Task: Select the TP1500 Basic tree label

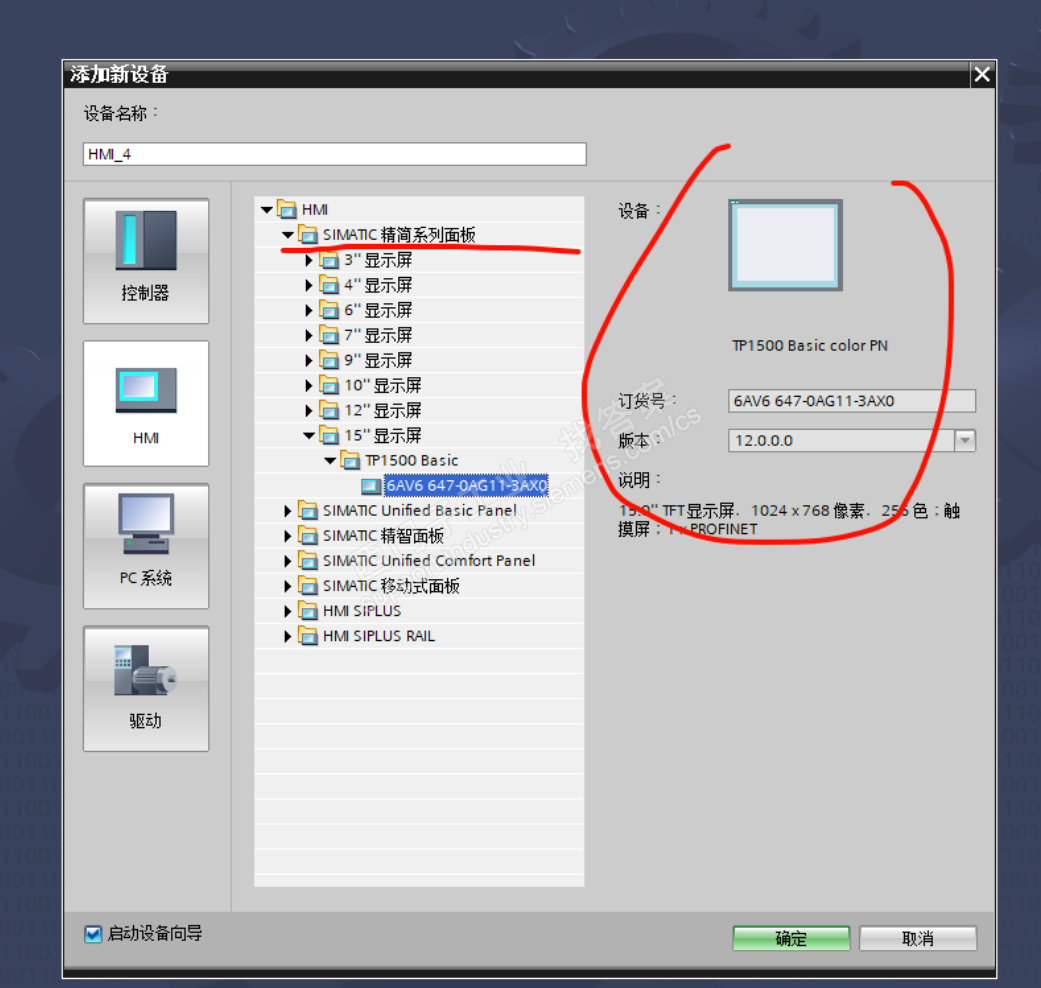Action: pyautogui.click(x=412, y=460)
